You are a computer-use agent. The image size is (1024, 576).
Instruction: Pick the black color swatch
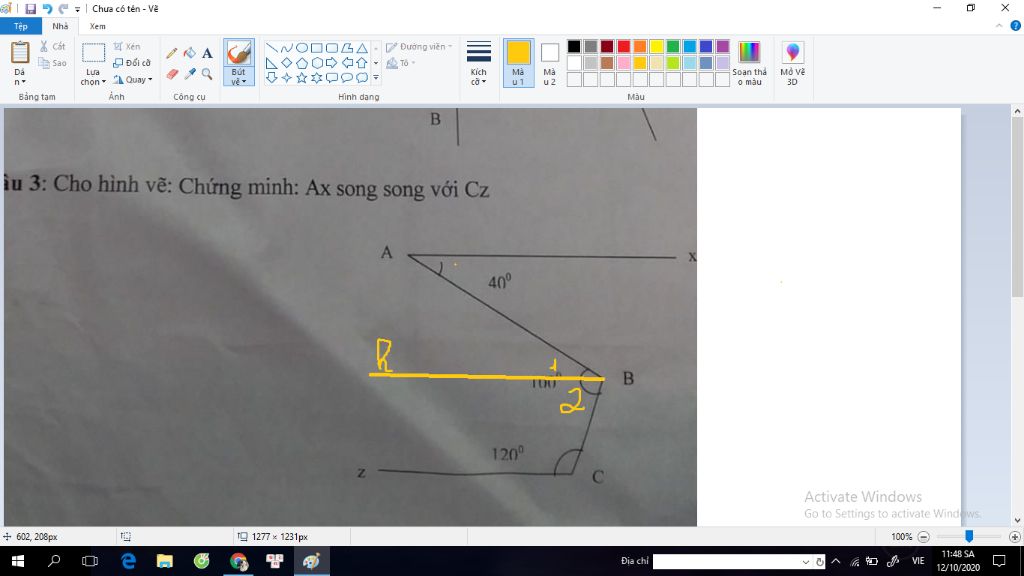click(x=574, y=46)
